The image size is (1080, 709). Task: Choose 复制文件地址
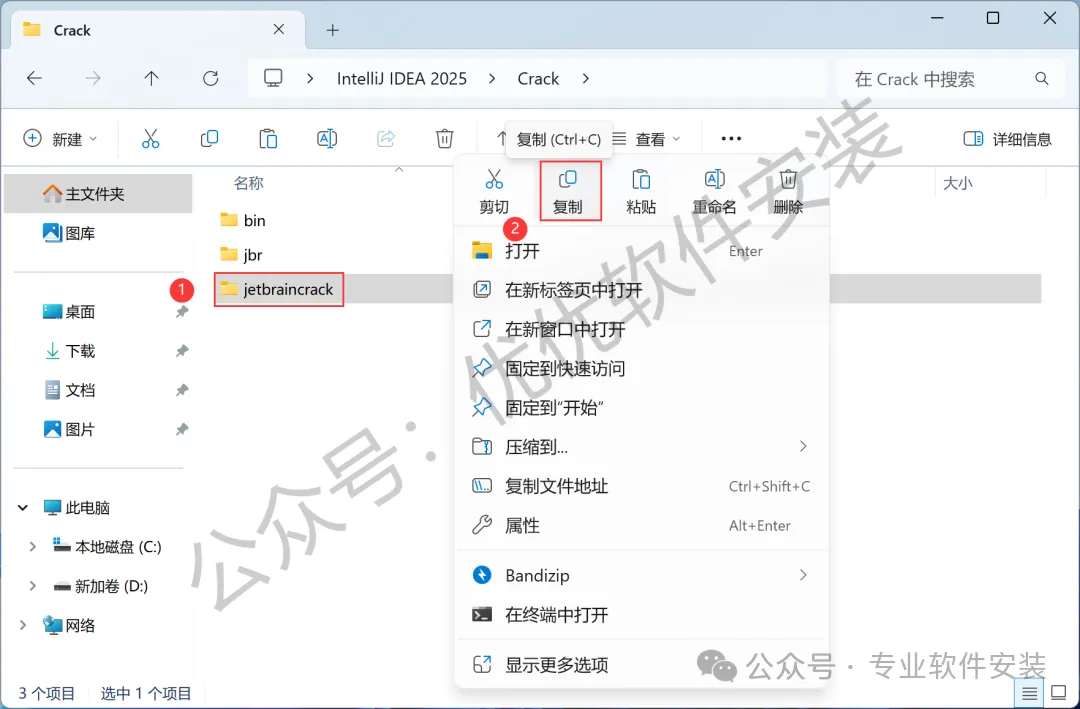(641, 486)
